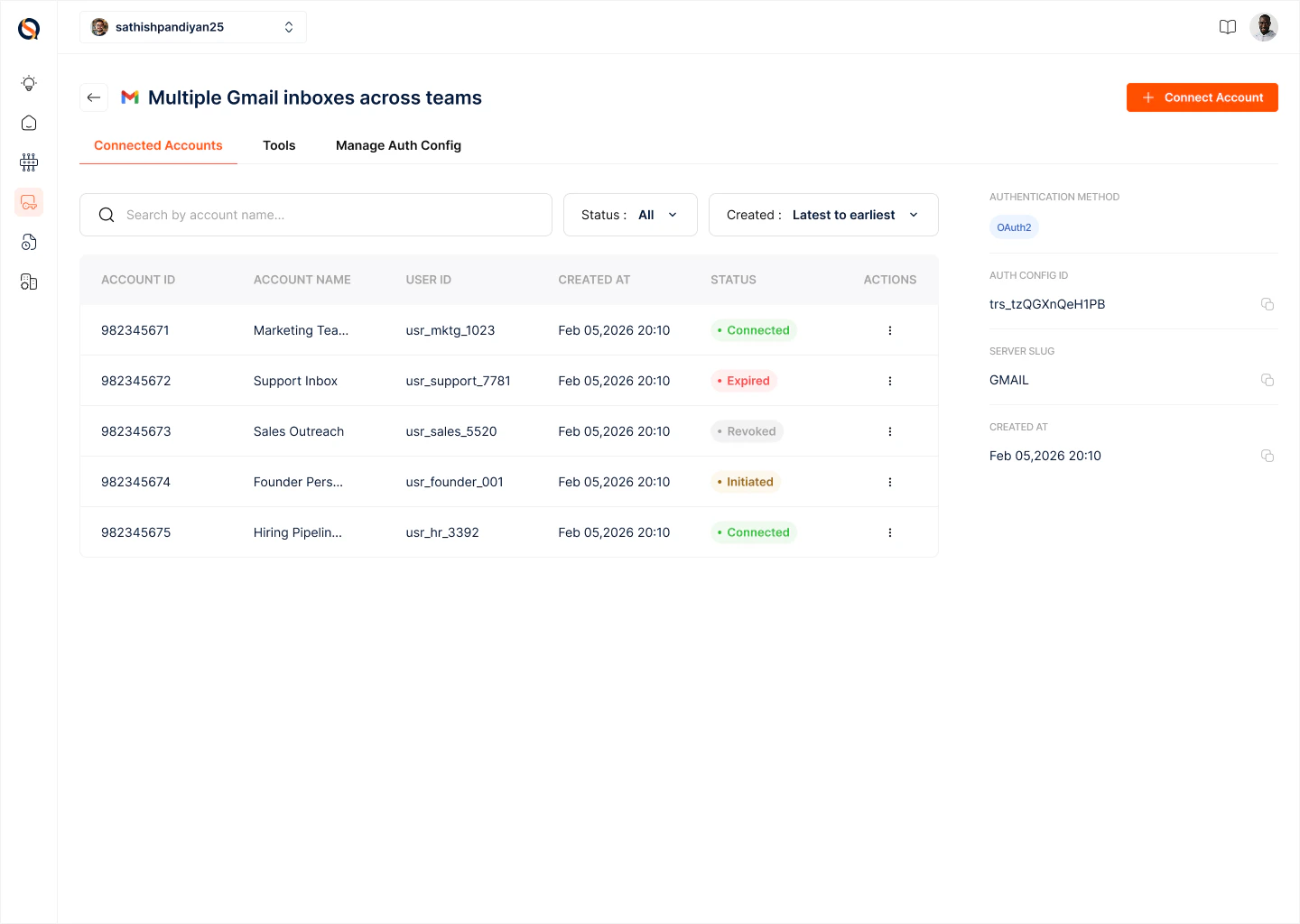Open actions menu for Support Inbox row
1300x924 pixels.
coord(890,381)
